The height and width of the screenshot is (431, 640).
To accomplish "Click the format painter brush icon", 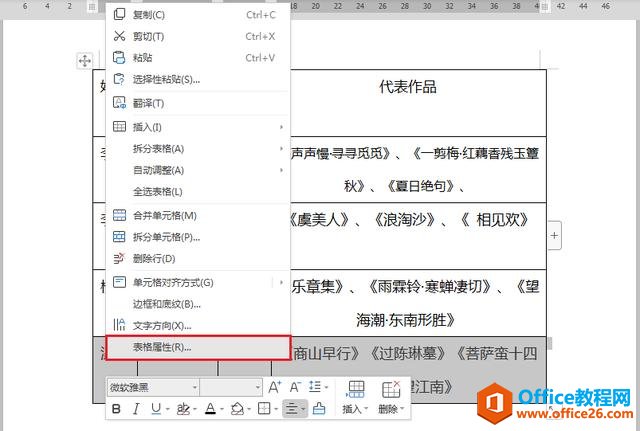I will tap(319, 409).
